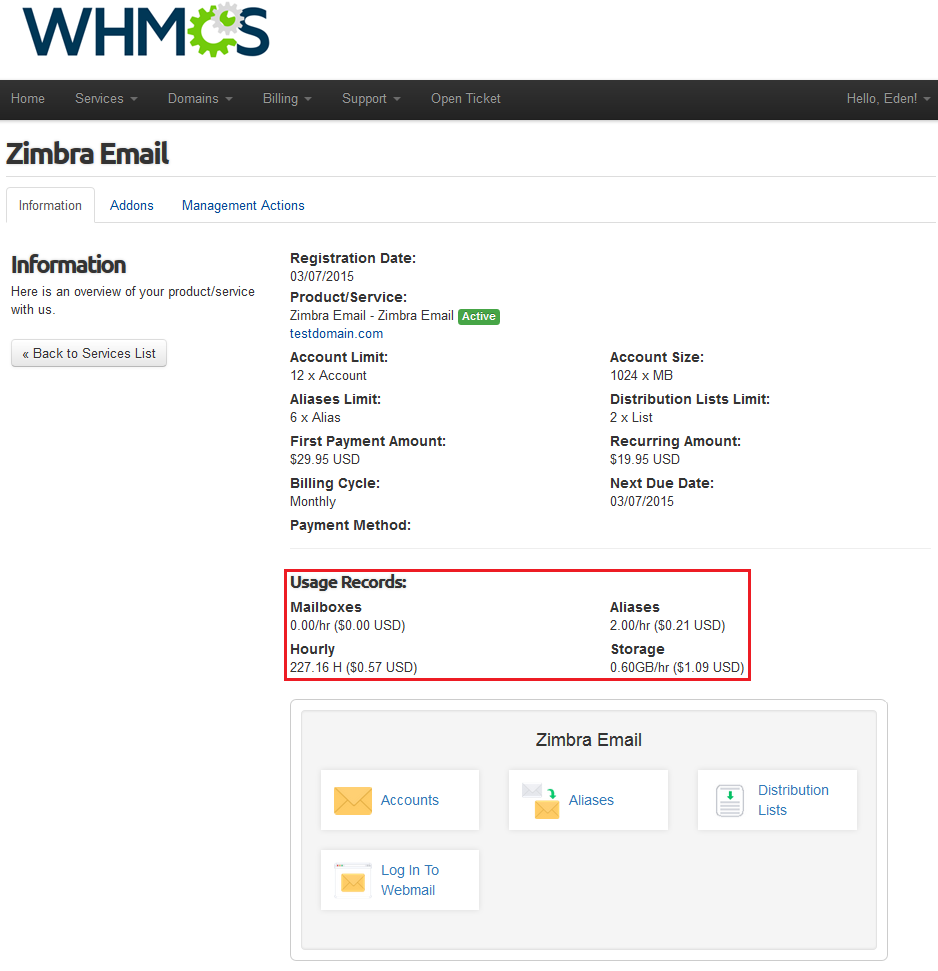Click the 'Monthly' billing cycle value
The width and height of the screenshot is (938, 971).
[x=313, y=502]
